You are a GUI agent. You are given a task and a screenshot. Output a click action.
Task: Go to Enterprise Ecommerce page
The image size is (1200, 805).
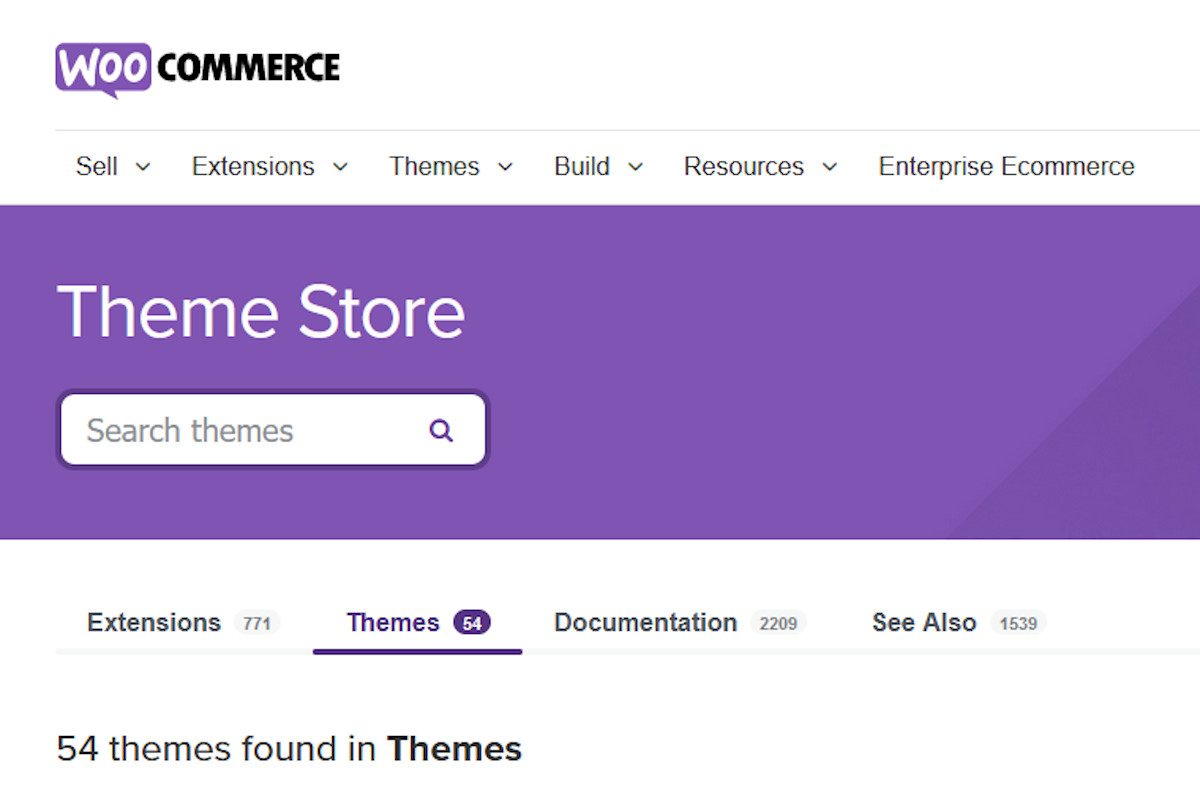pos(1007,166)
